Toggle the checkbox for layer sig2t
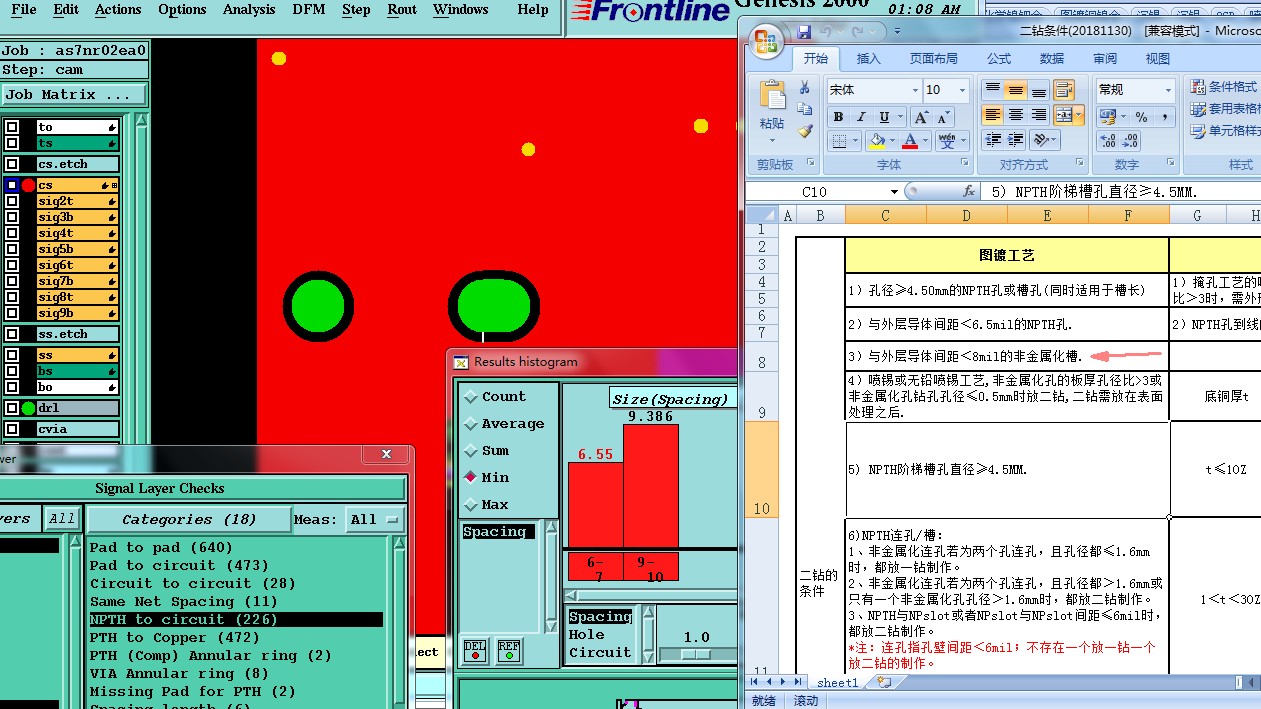 [x=12, y=201]
